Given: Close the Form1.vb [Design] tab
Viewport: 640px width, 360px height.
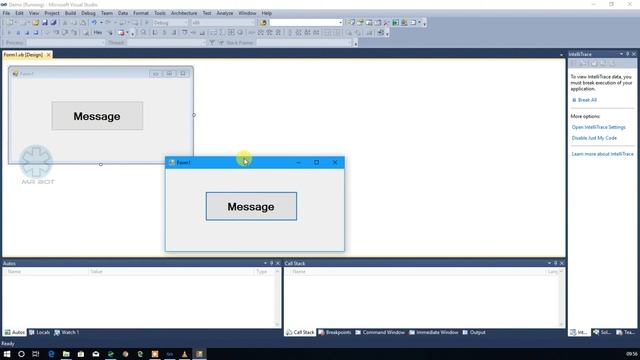Looking at the screenshot, I should click(x=49, y=55).
